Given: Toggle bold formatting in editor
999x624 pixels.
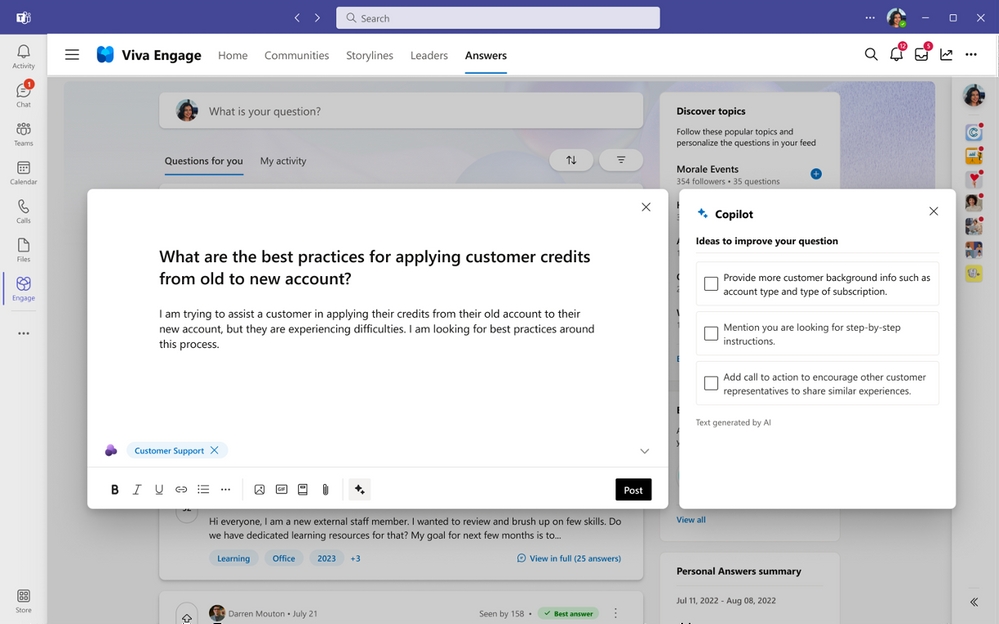Looking at the screenshot, I should coord(115,490).
